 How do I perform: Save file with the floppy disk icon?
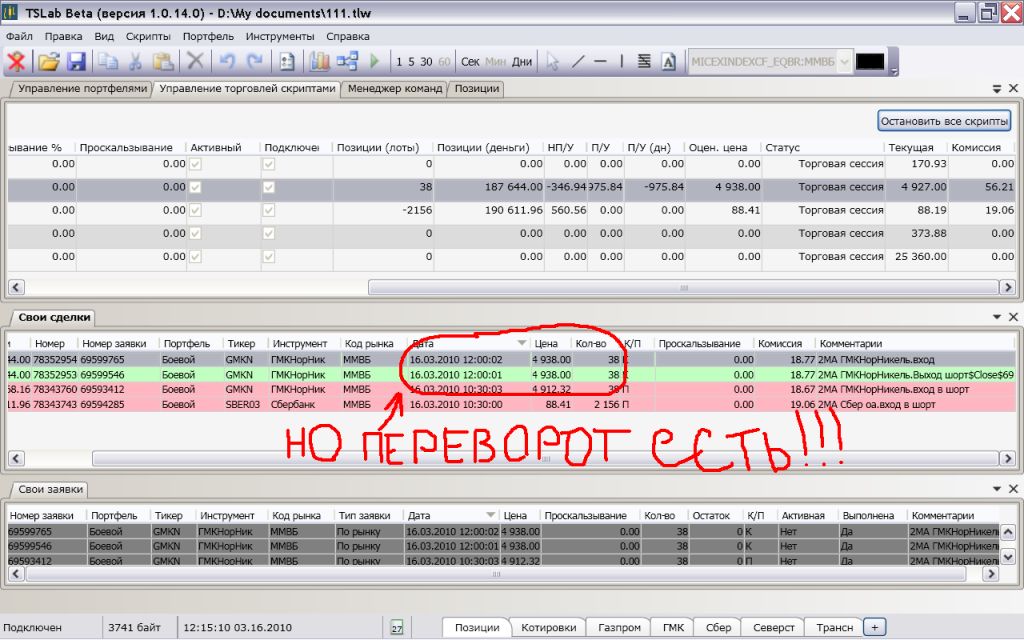[76, 62]
